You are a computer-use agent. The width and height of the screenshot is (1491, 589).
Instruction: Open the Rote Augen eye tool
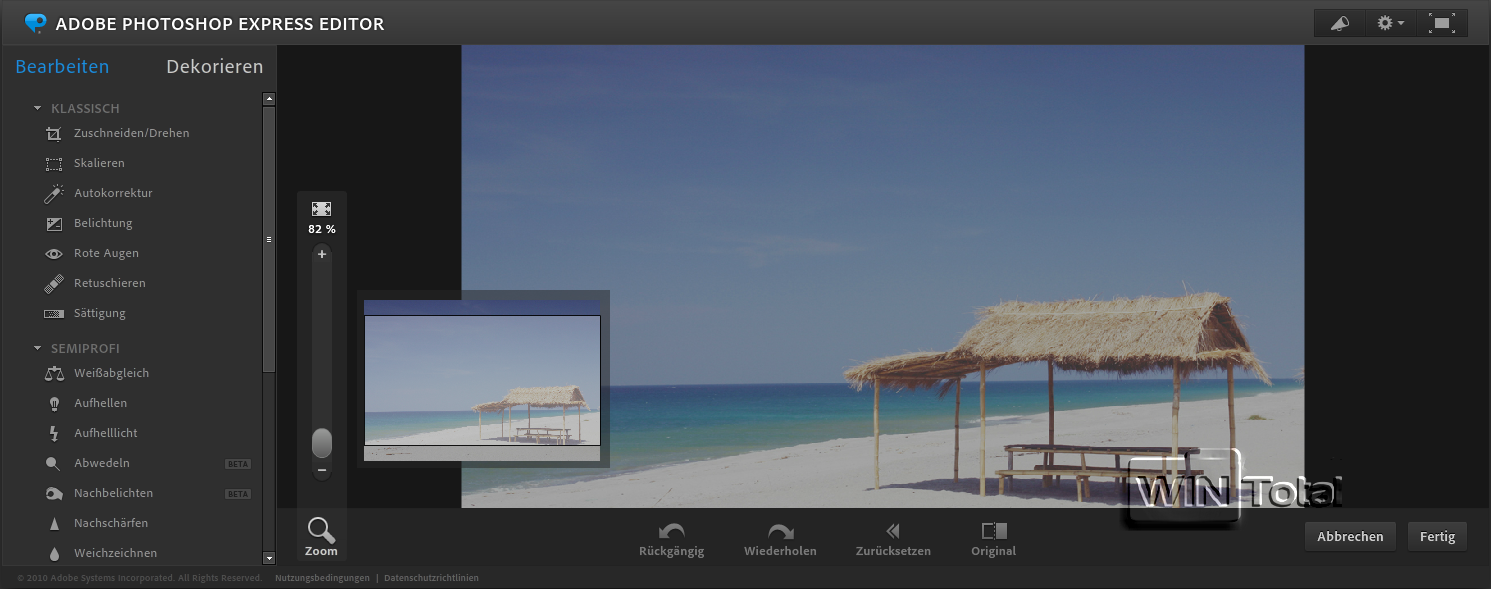pos(54,254)
